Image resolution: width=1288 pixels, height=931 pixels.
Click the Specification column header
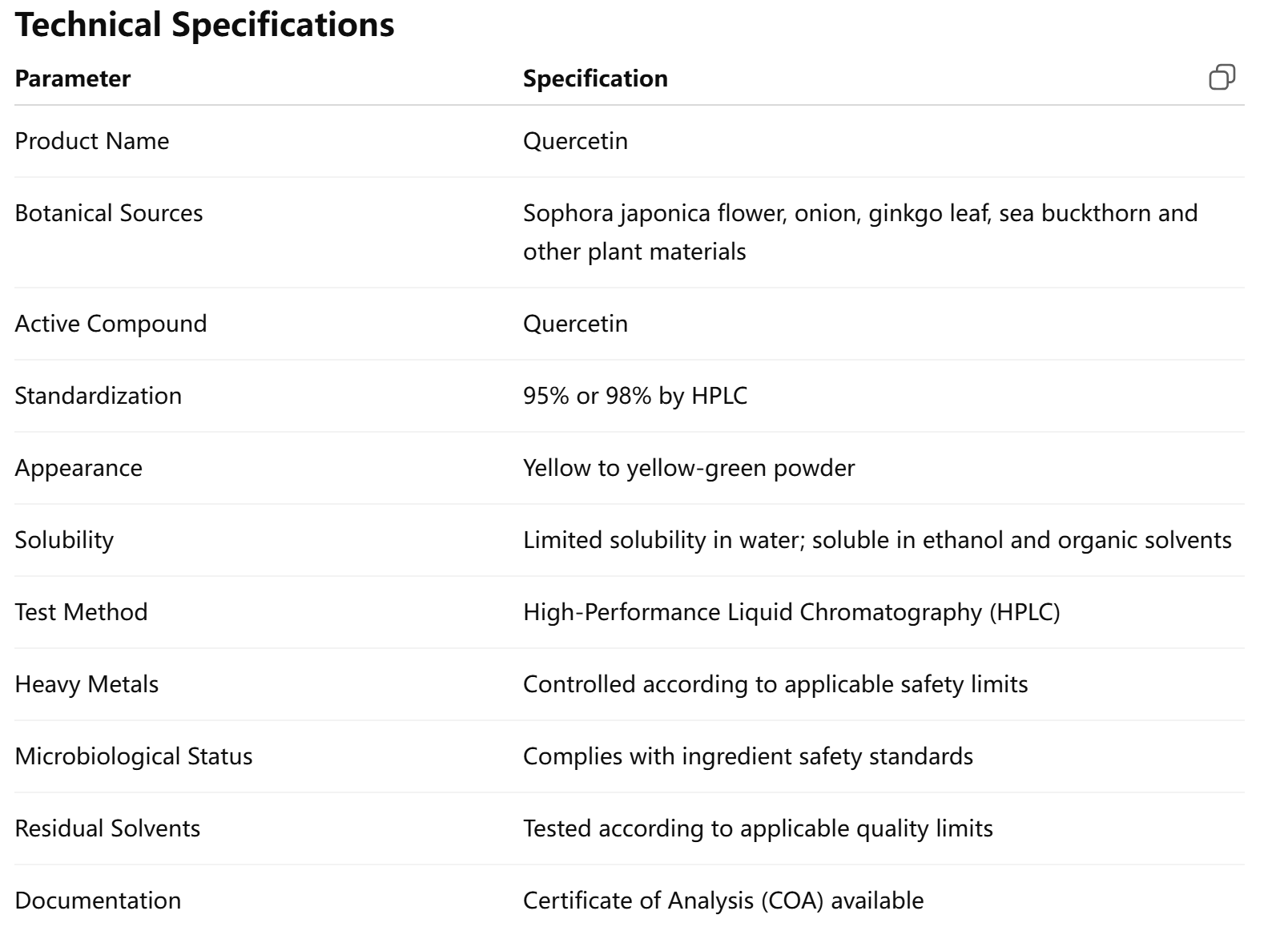point(595,79)
